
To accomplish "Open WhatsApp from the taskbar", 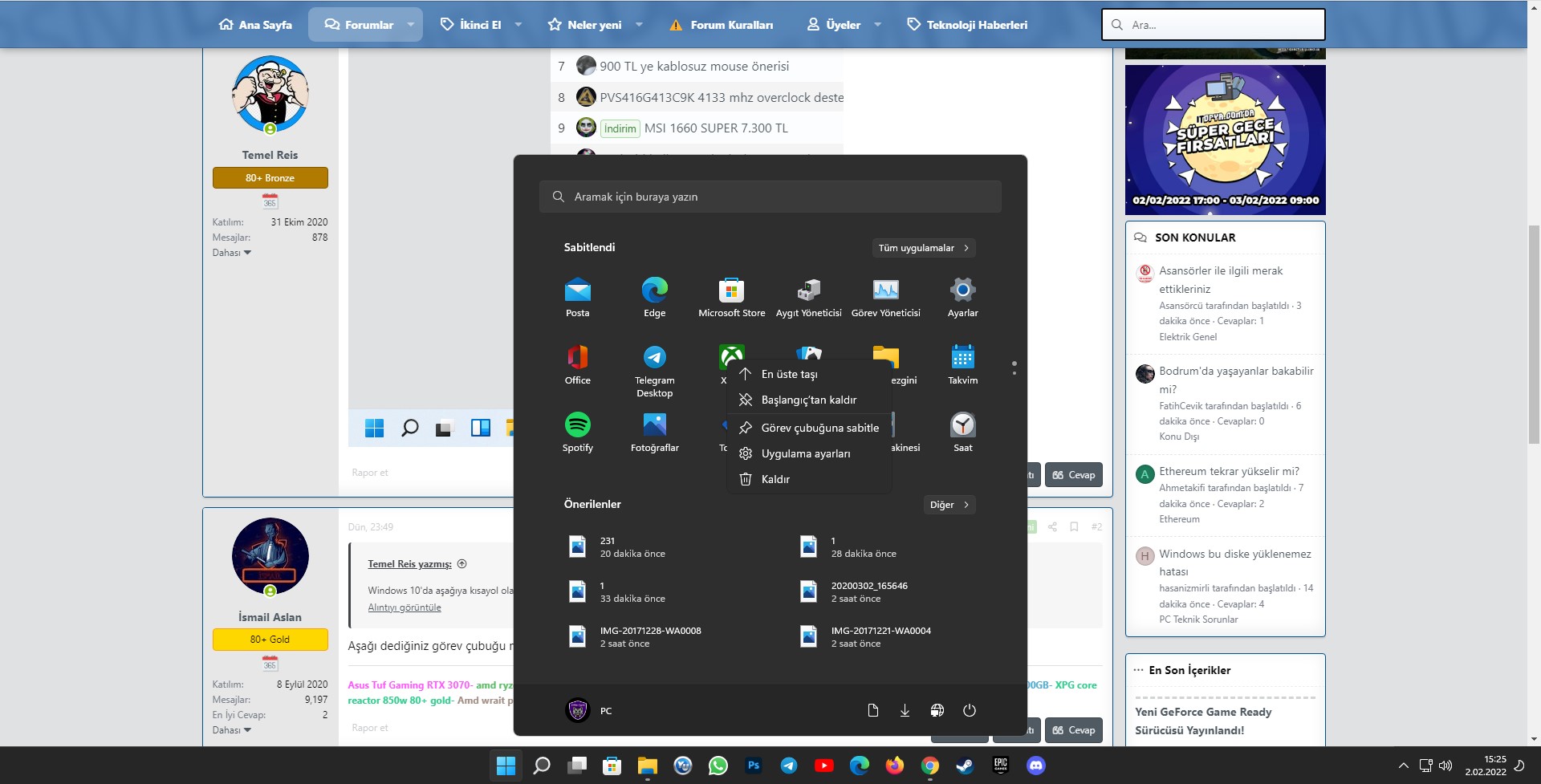I will click(718, 766).
